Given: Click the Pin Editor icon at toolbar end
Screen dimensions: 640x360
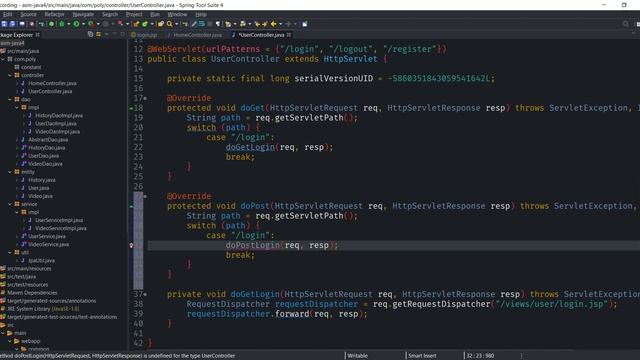Looking at the screenshot, I should tap(304, 24).
